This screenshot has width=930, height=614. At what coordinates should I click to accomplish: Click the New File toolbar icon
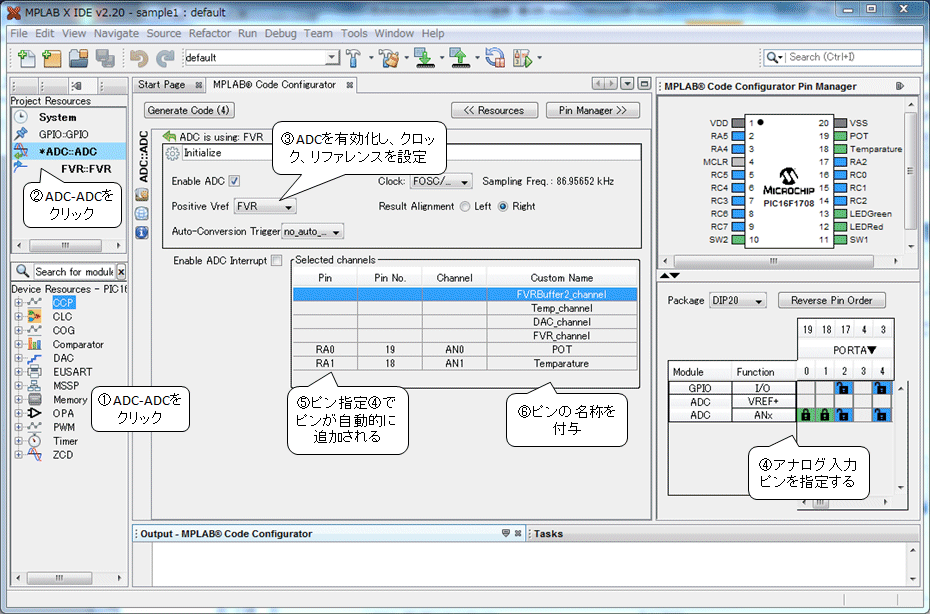coord(26,58)
